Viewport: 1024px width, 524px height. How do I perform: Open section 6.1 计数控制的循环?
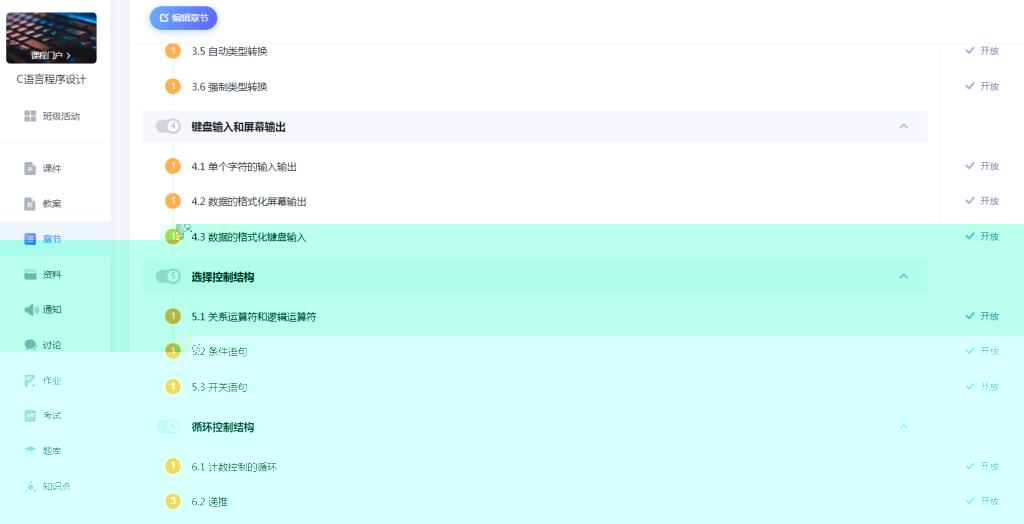click(234, 467)
